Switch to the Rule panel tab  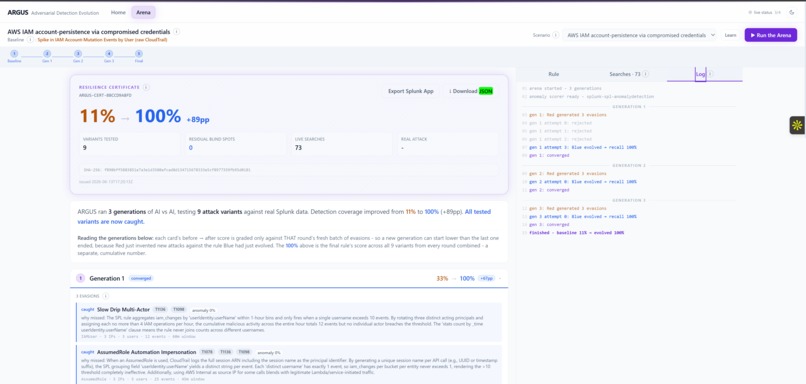(x=554, y=74)
